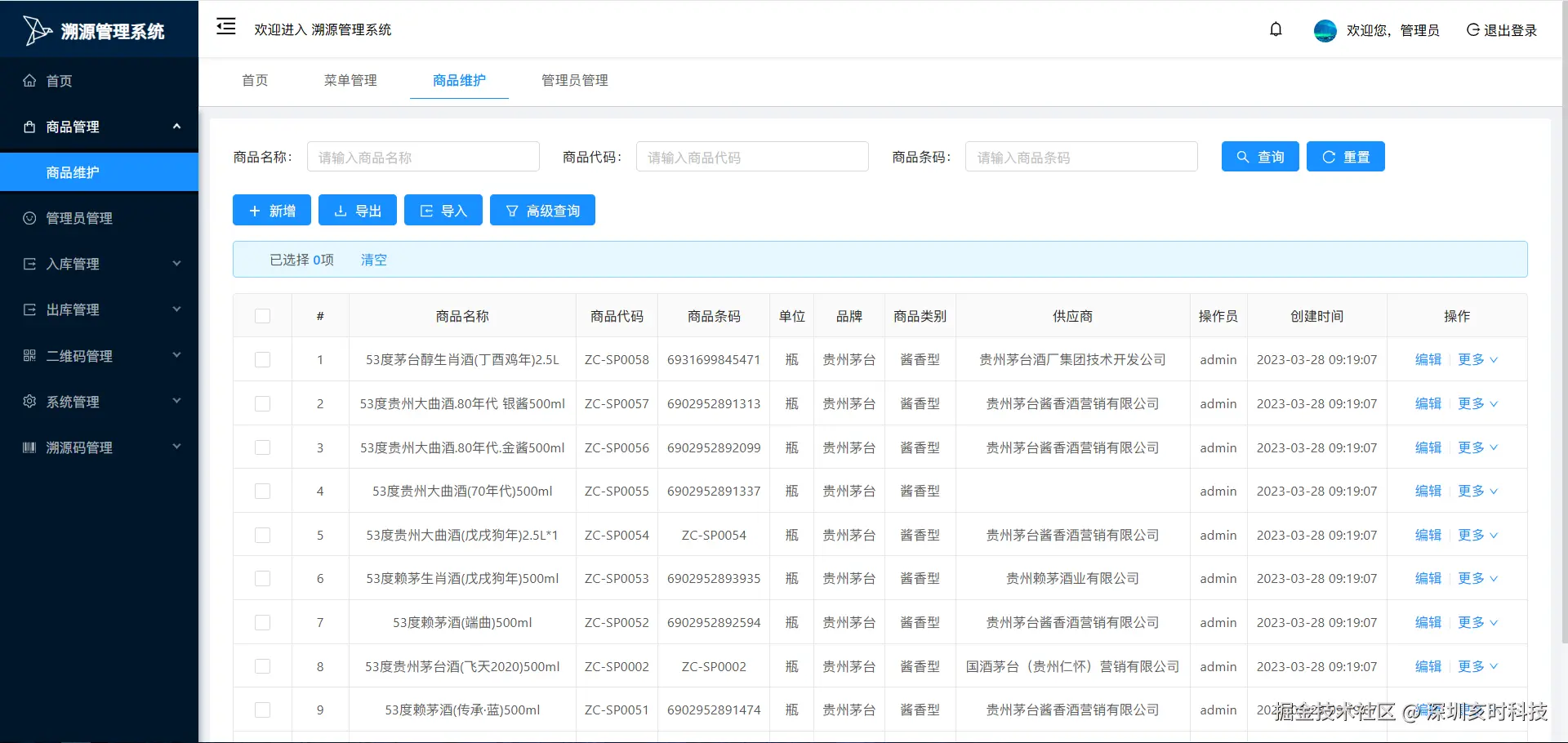Select the 商品维护 tab
Image resolution: width=1568 pixels, height=743 pixels.
point(459,80)
